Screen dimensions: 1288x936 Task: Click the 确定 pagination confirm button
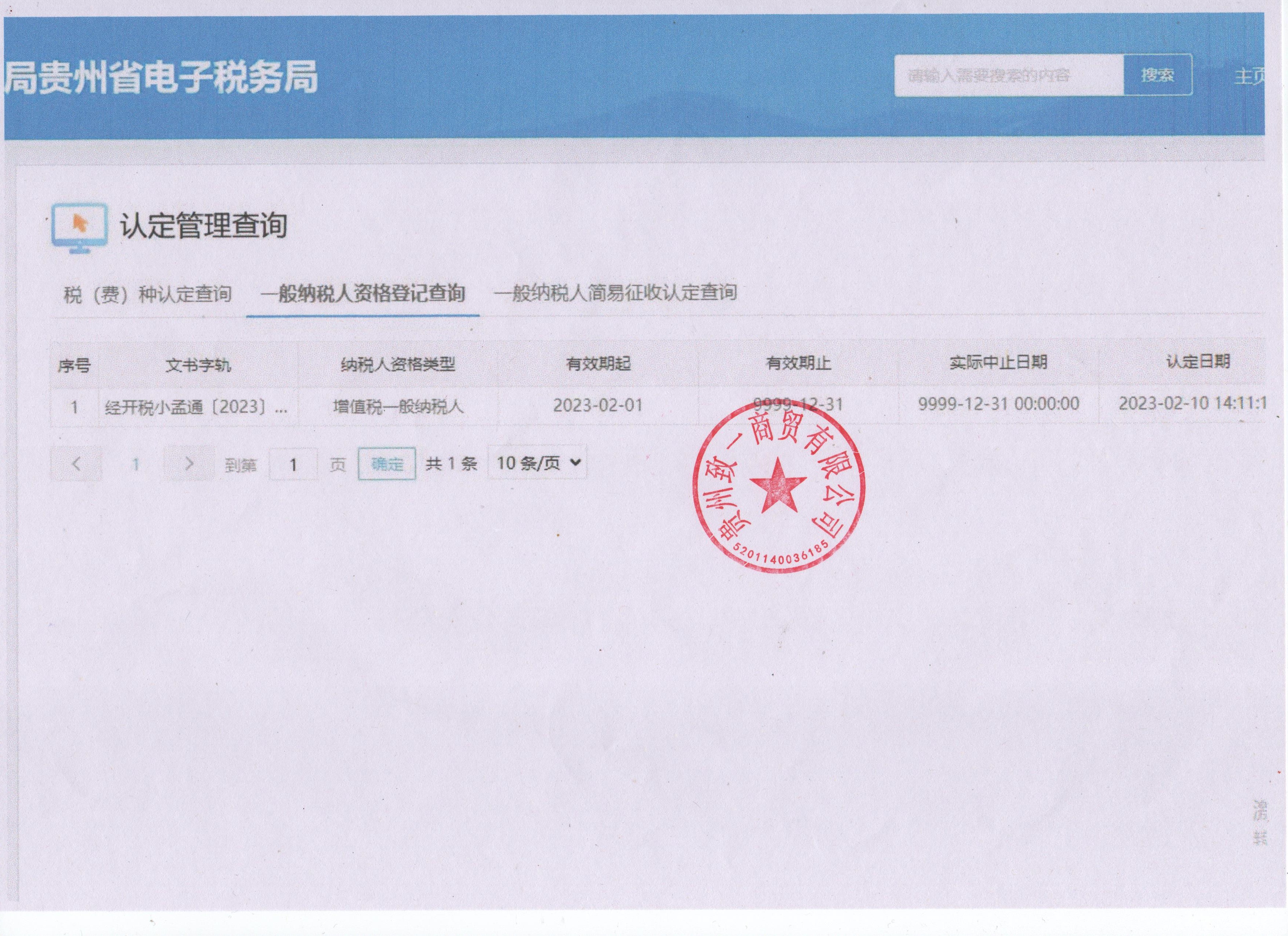coord(387,464)
